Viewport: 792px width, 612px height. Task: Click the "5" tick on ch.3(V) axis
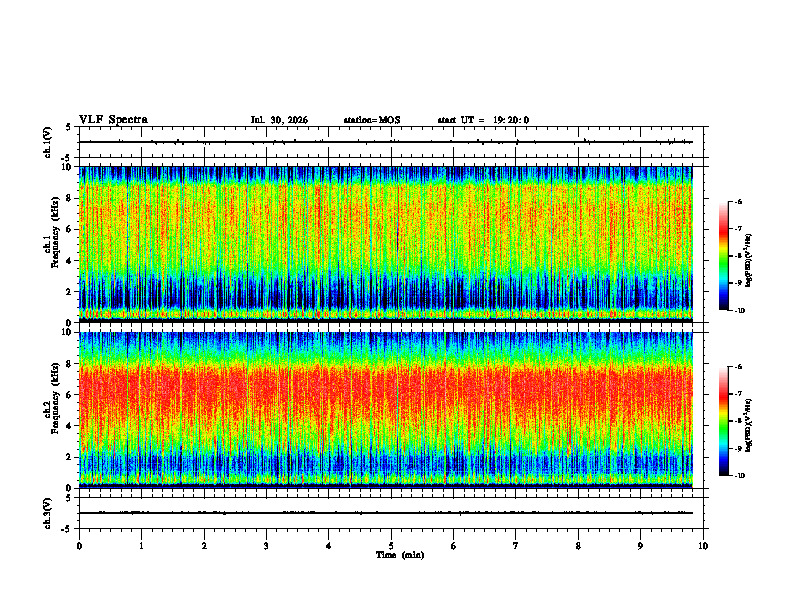[x=69, y=498]
